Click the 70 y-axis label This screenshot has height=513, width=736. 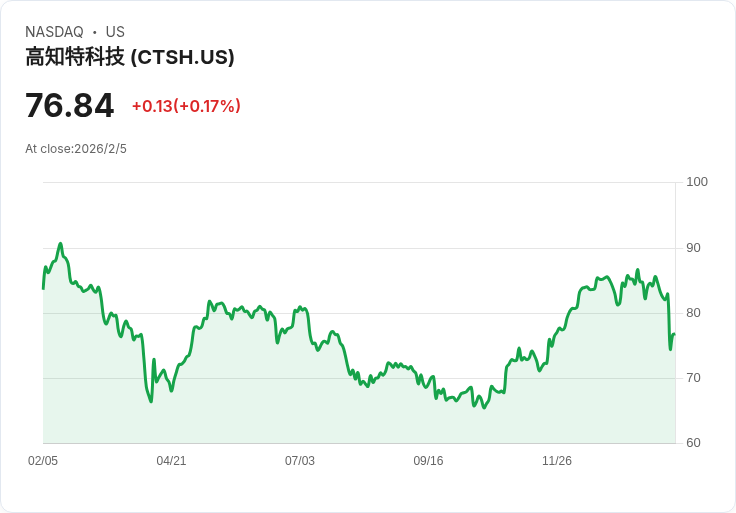point(694,378)
